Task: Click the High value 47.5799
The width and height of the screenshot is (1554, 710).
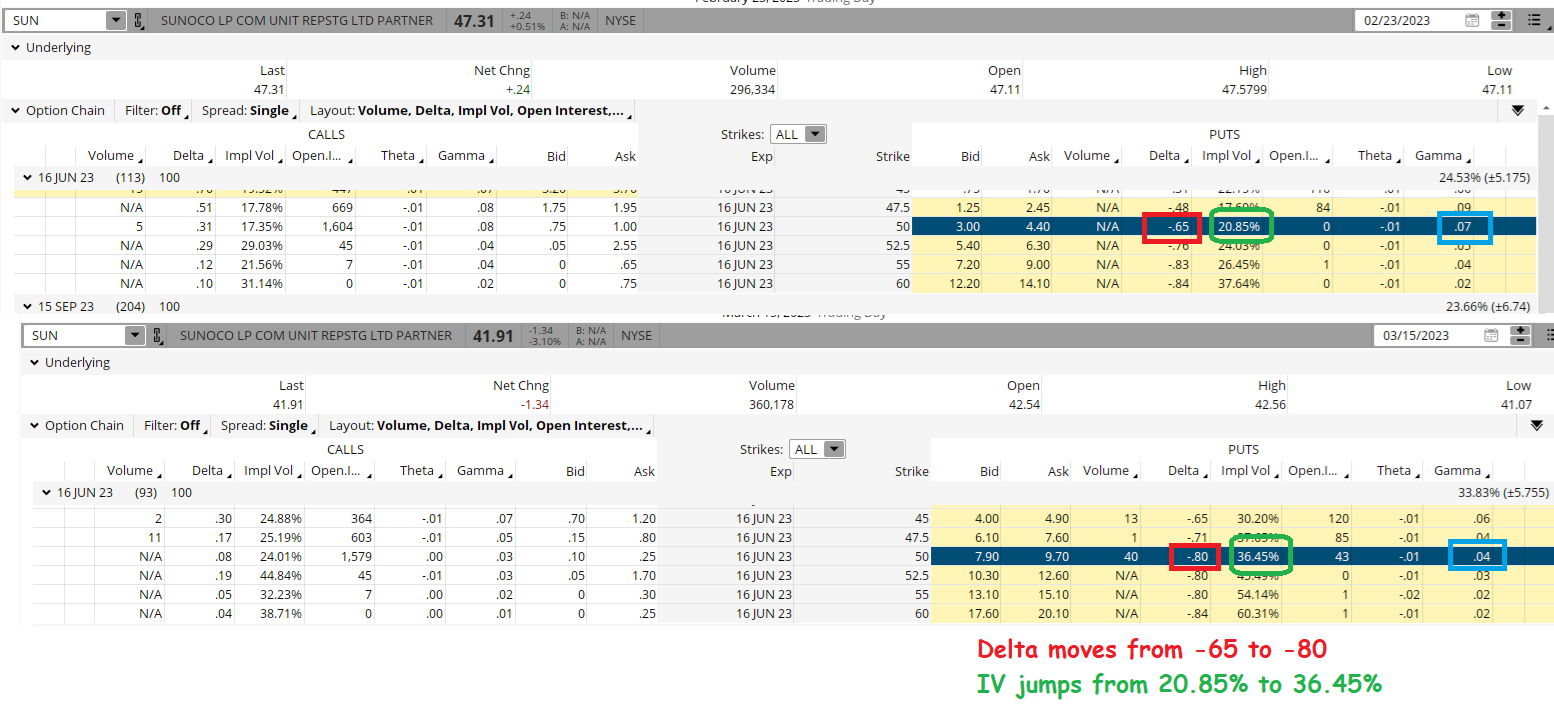Action: (1245, 89)
